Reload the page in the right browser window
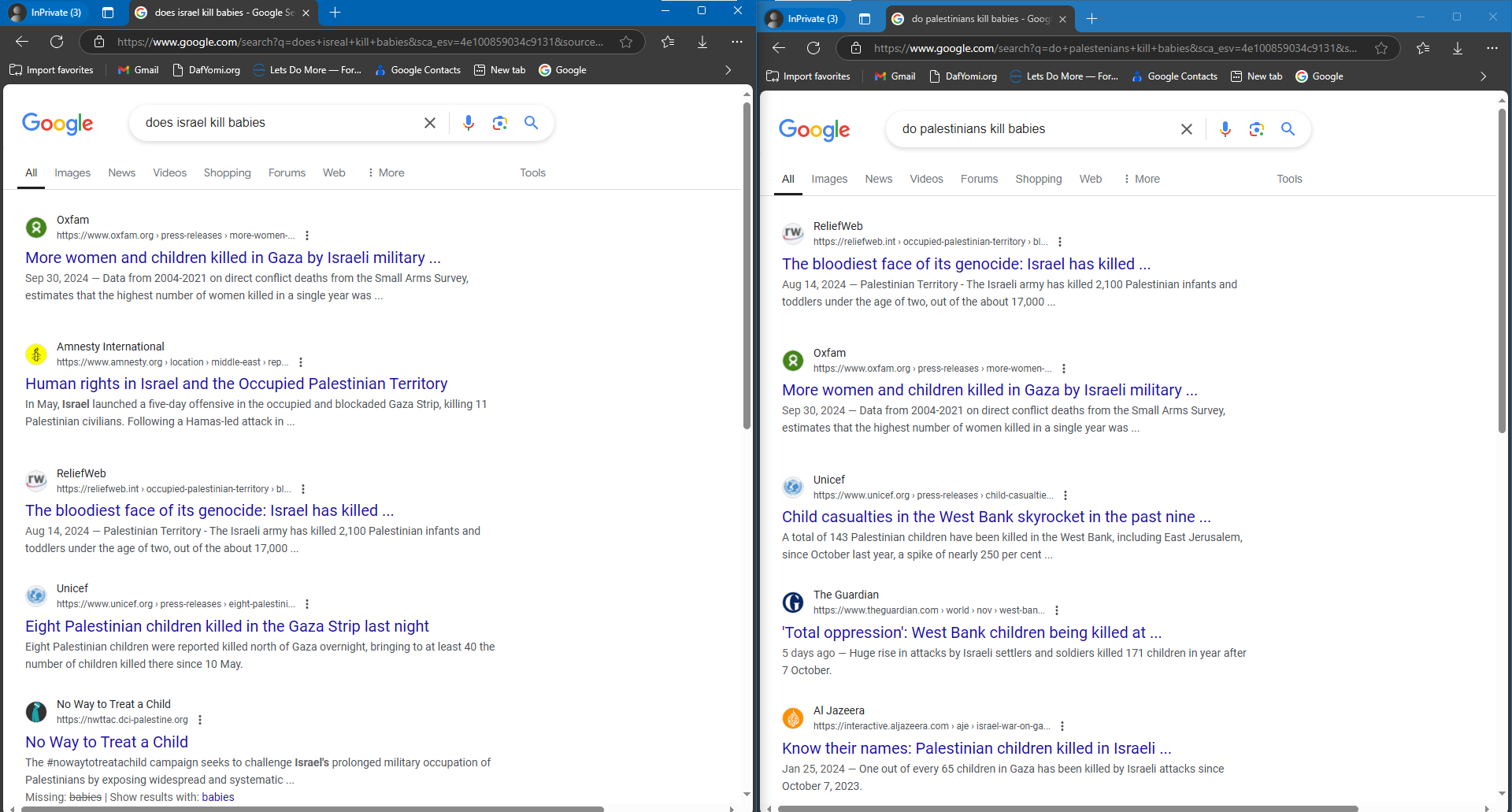Viewport: 1512px width, 812px height. tap(813, 48)
